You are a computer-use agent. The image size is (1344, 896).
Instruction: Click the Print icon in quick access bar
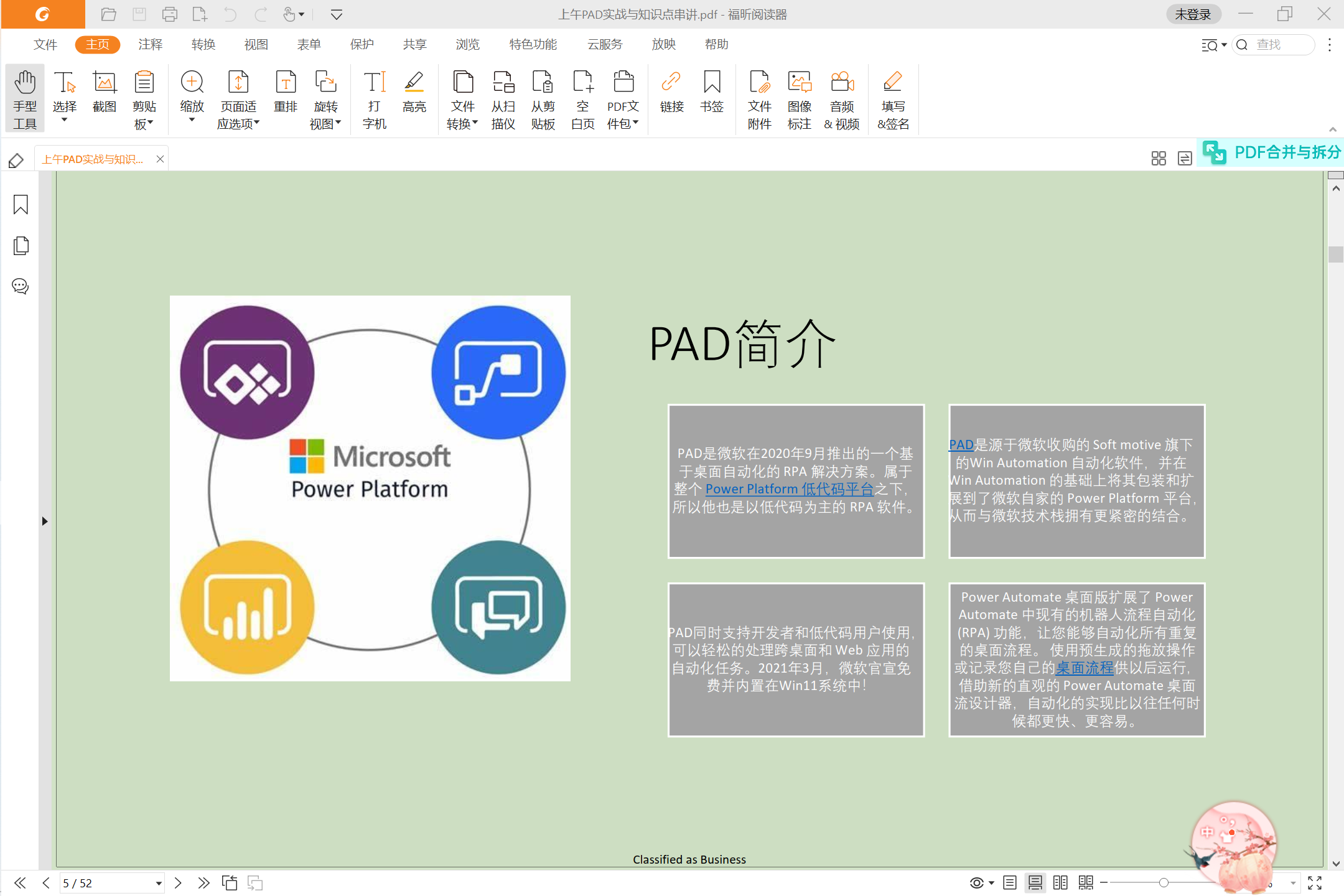coord(169,14)
